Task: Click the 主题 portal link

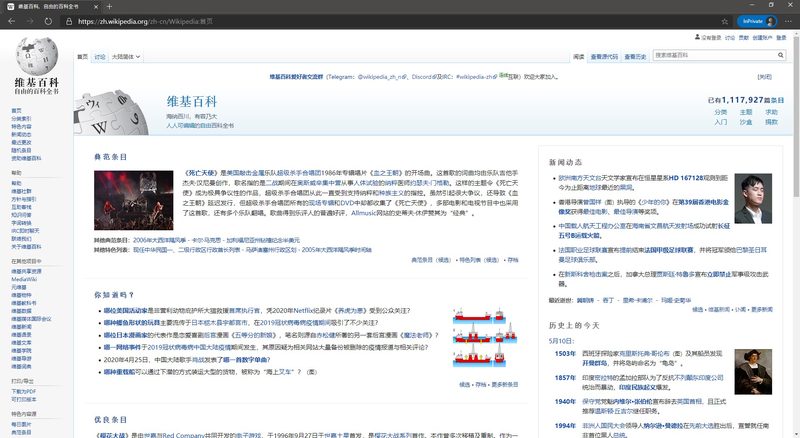Action: pos(746,112)
